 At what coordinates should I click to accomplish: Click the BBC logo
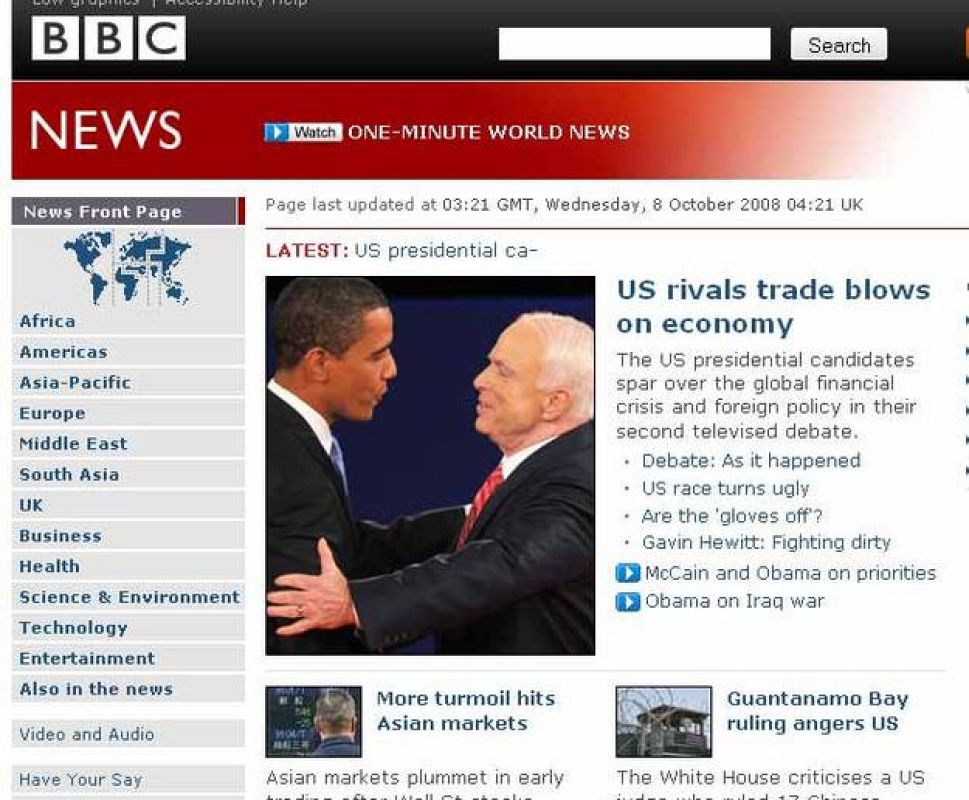point(108,39)
